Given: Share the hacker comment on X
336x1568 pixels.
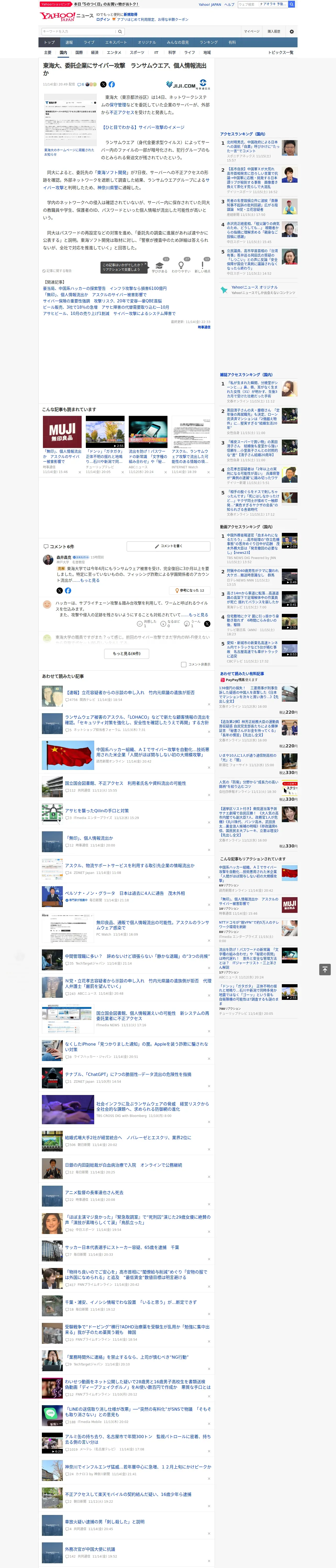Looking at the screenshot, I should point(207,624).
